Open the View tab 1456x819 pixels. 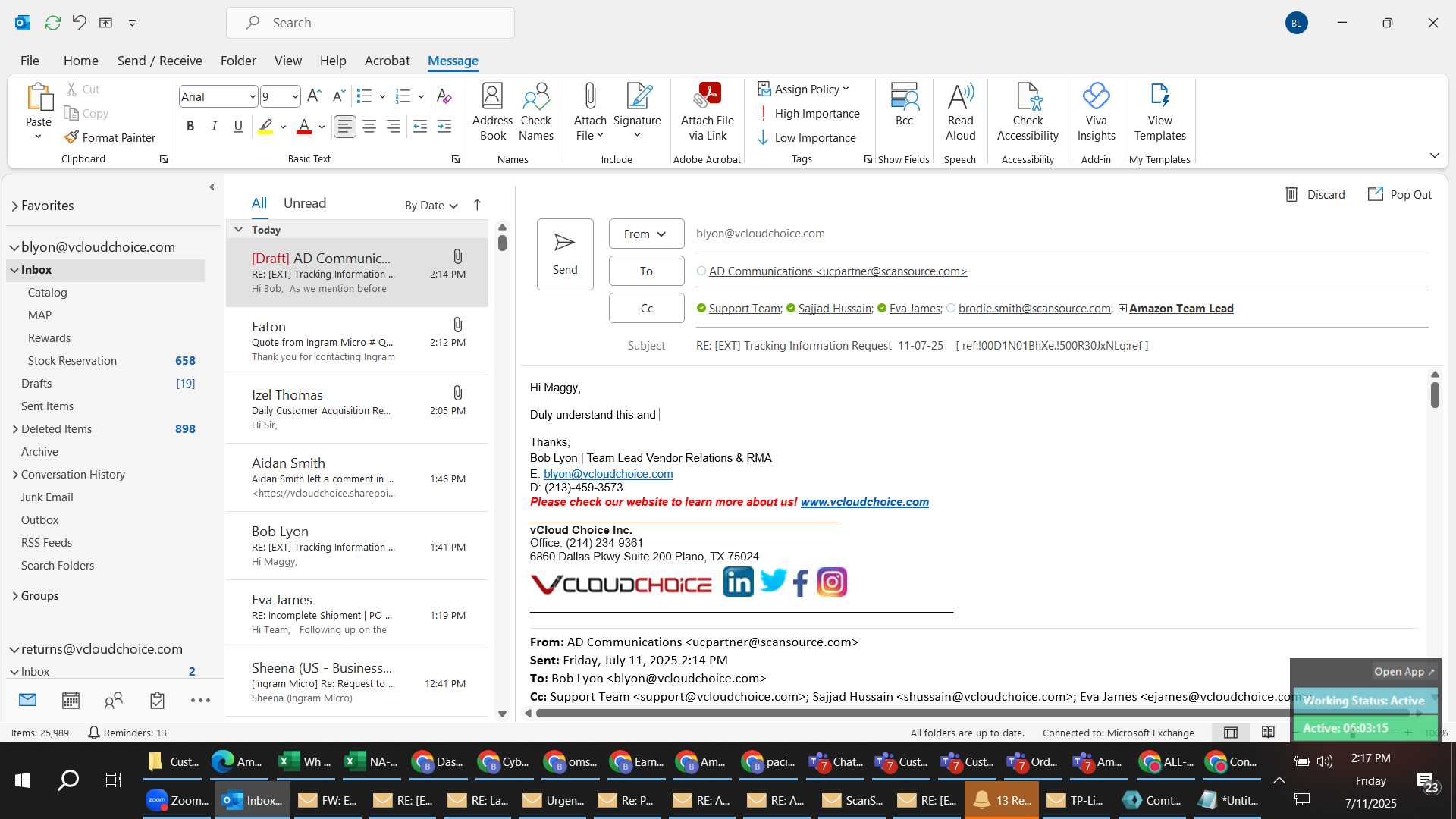click(287, 61)
